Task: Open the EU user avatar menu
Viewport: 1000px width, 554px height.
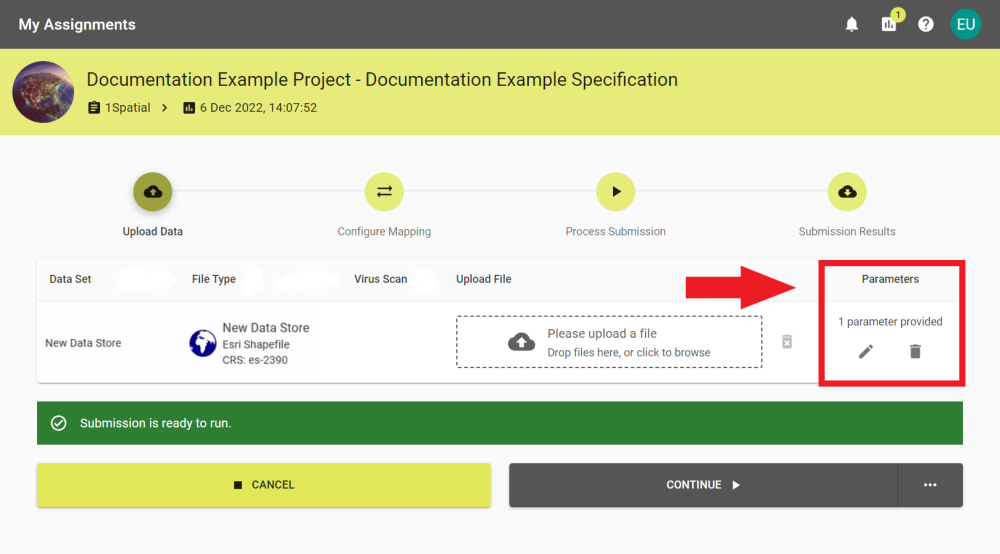Action: click(966, 24)
